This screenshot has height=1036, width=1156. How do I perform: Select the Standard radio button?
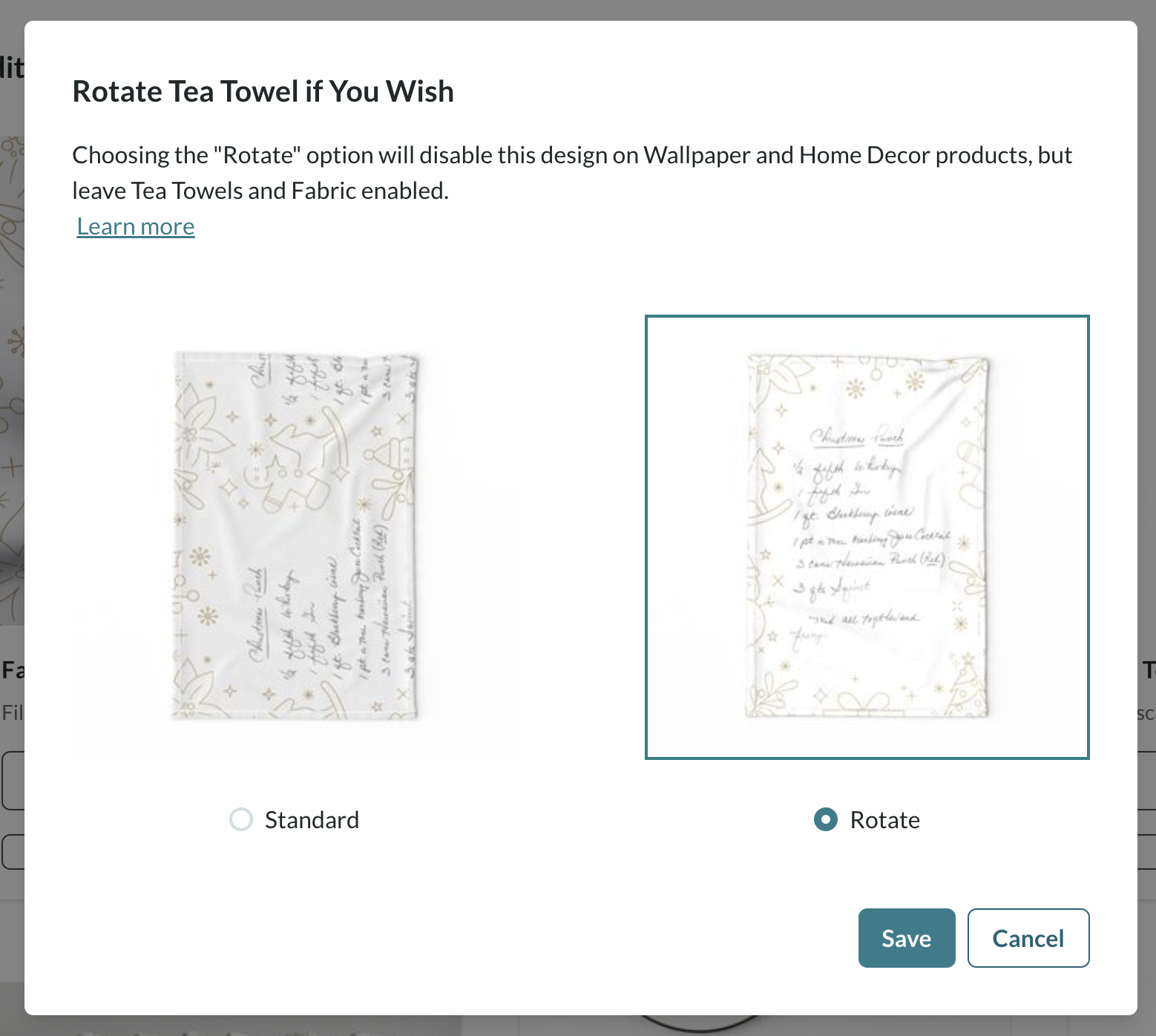tap(241, 819)
